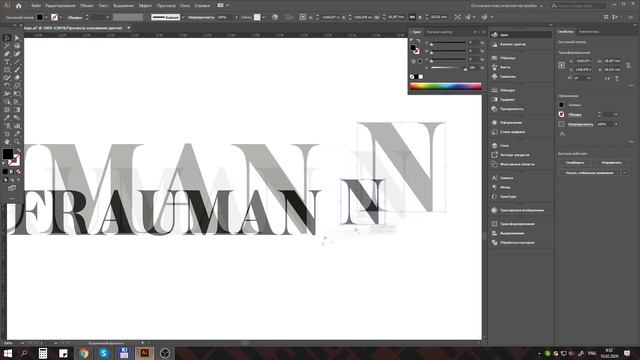This screenshot has height=360, width=640.
Task: Select the Rotate tool
Action: 7,86
